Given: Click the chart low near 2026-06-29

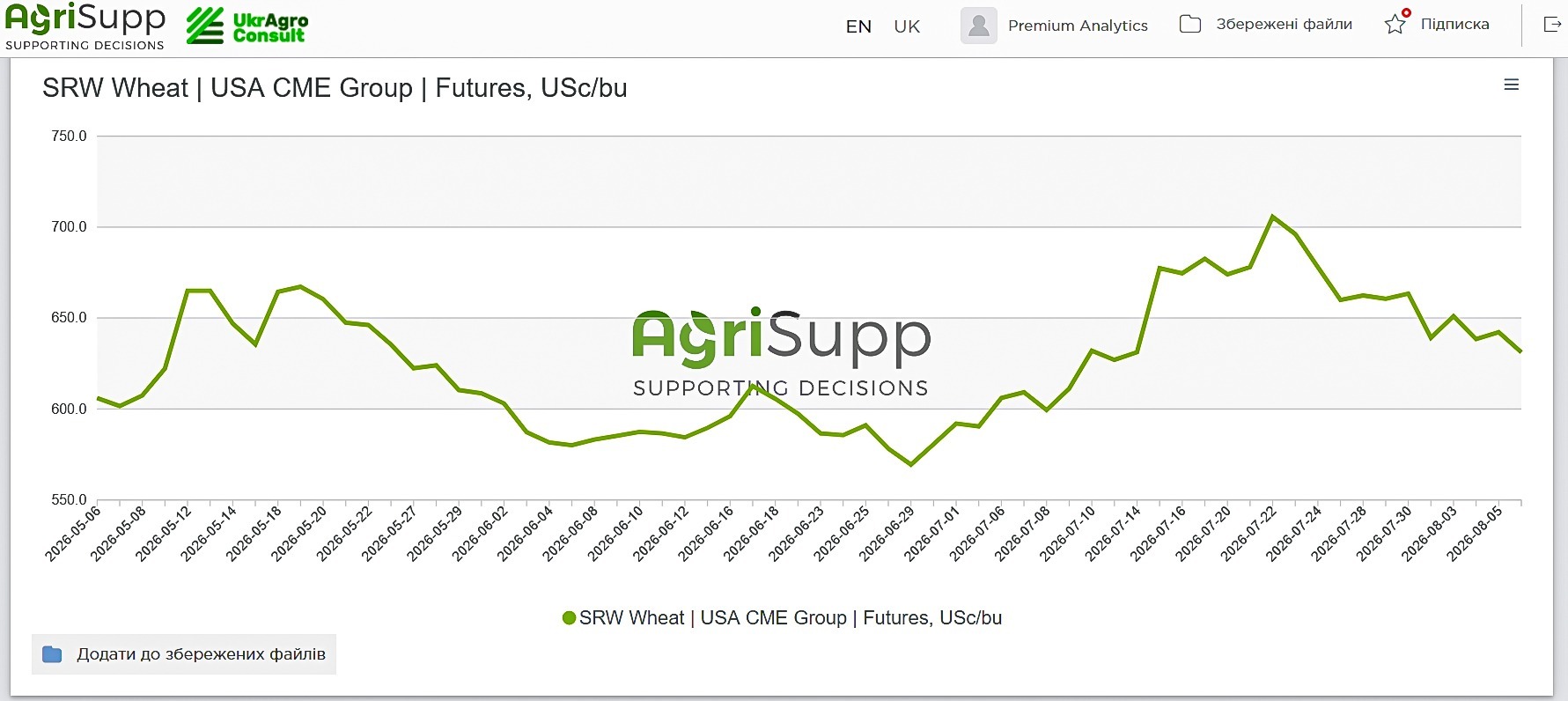Looking at the screenshot, I should [x=911, y=464].
